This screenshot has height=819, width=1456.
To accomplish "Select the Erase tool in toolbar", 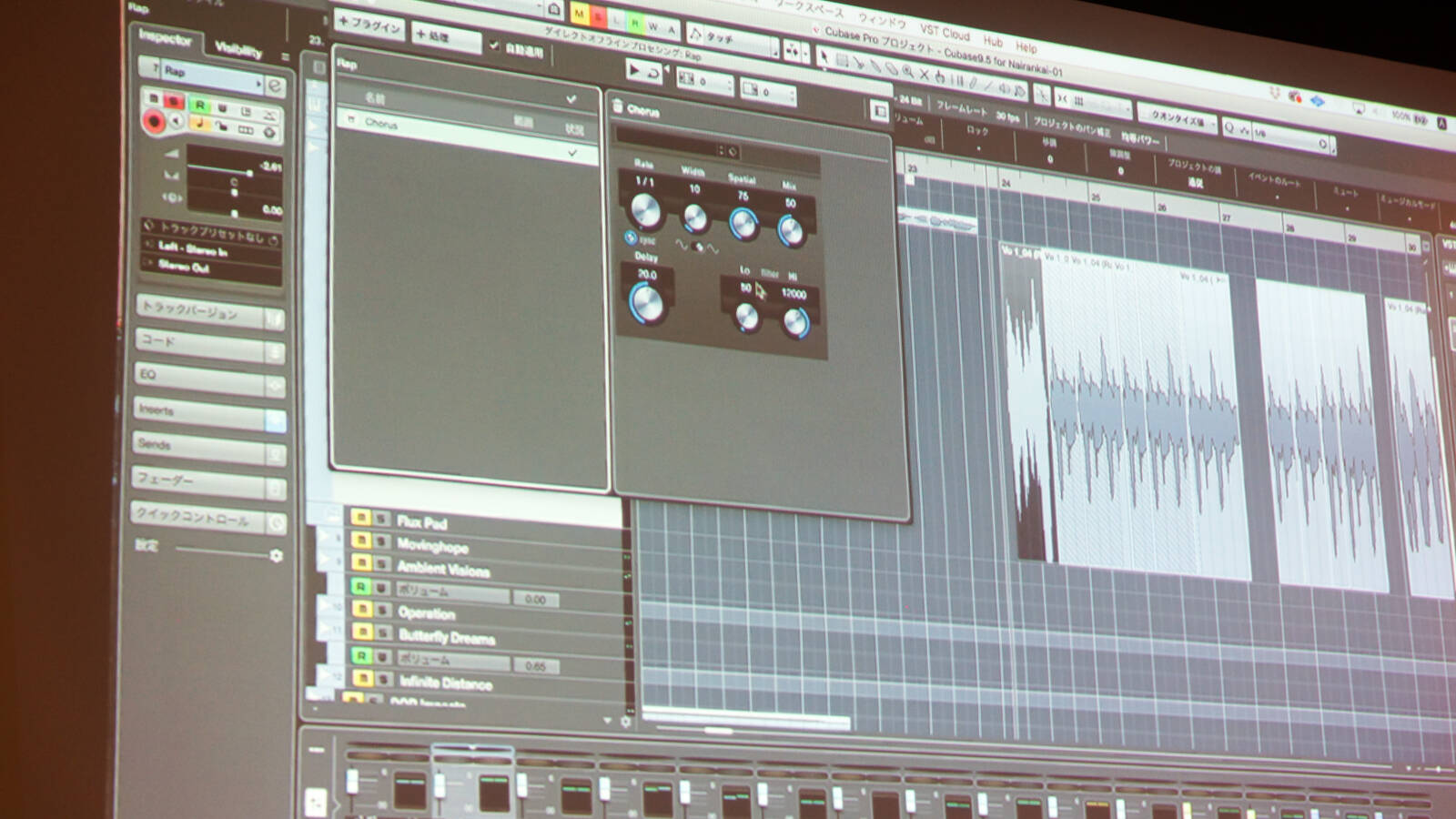I will pyautogui.click(x=891, y=69).
